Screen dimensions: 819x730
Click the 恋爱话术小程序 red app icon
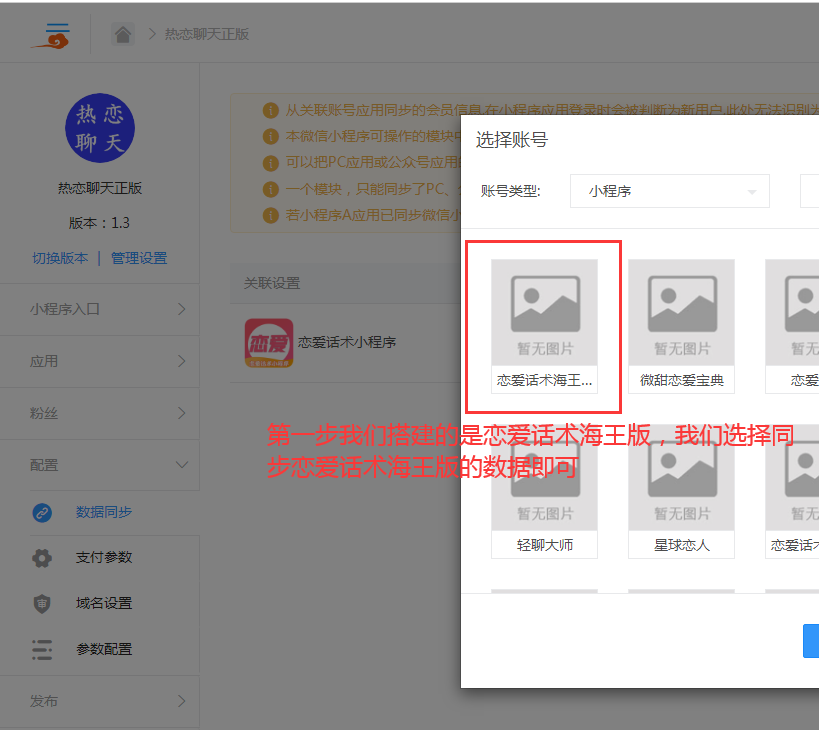269,343
